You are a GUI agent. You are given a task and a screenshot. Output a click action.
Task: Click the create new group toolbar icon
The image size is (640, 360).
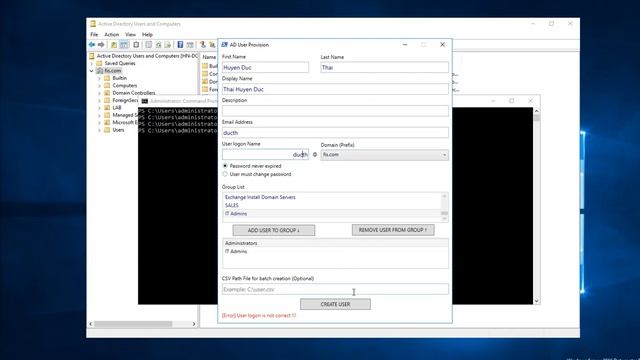pyautogui.click(x=212, y=44)
